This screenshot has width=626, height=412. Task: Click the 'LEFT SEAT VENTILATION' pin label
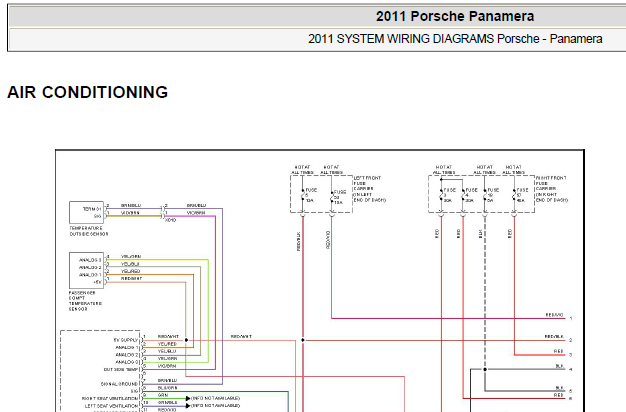point(111,406)
